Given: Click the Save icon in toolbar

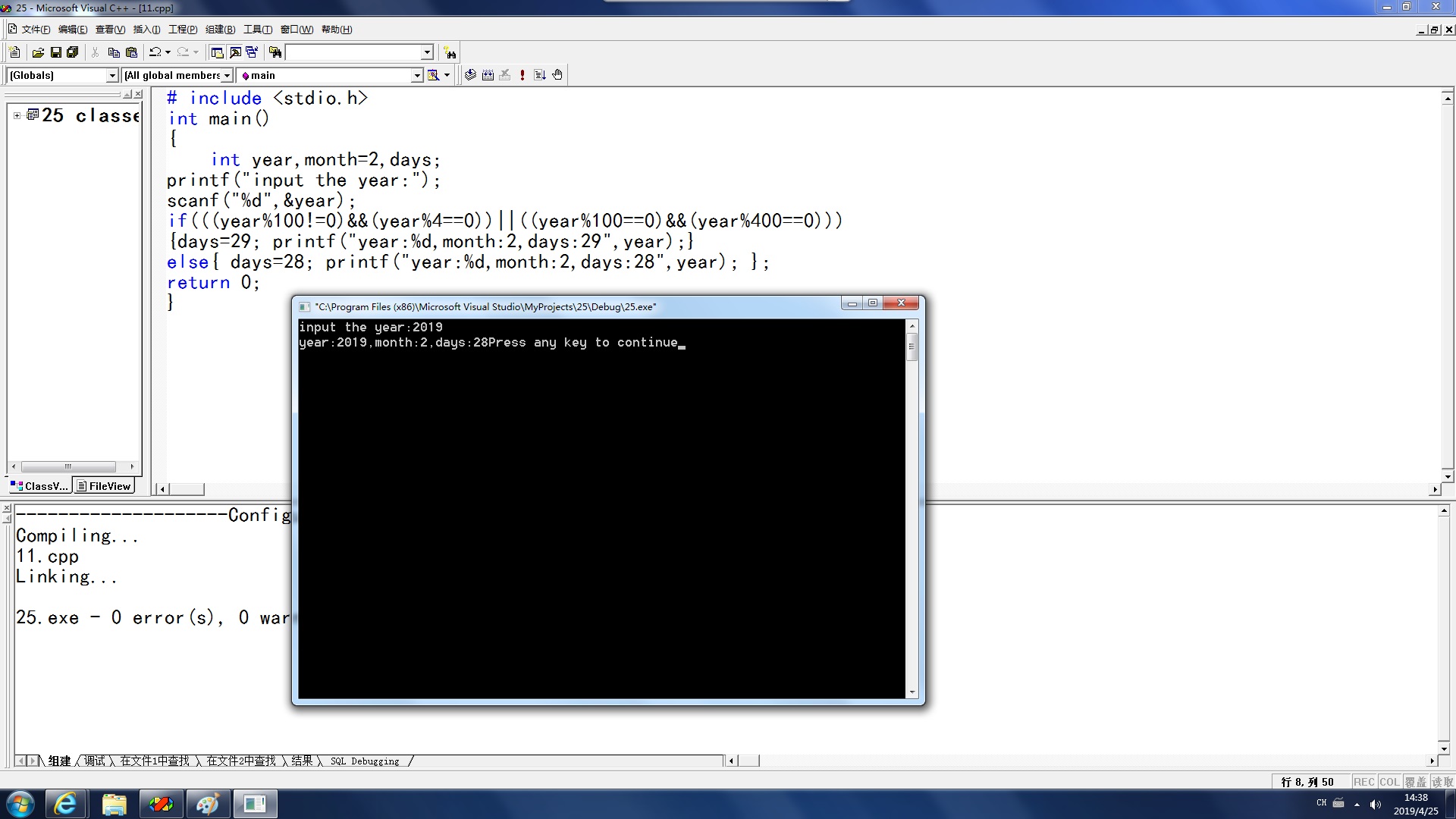Looking at the screenshot, I should (55, 52).
